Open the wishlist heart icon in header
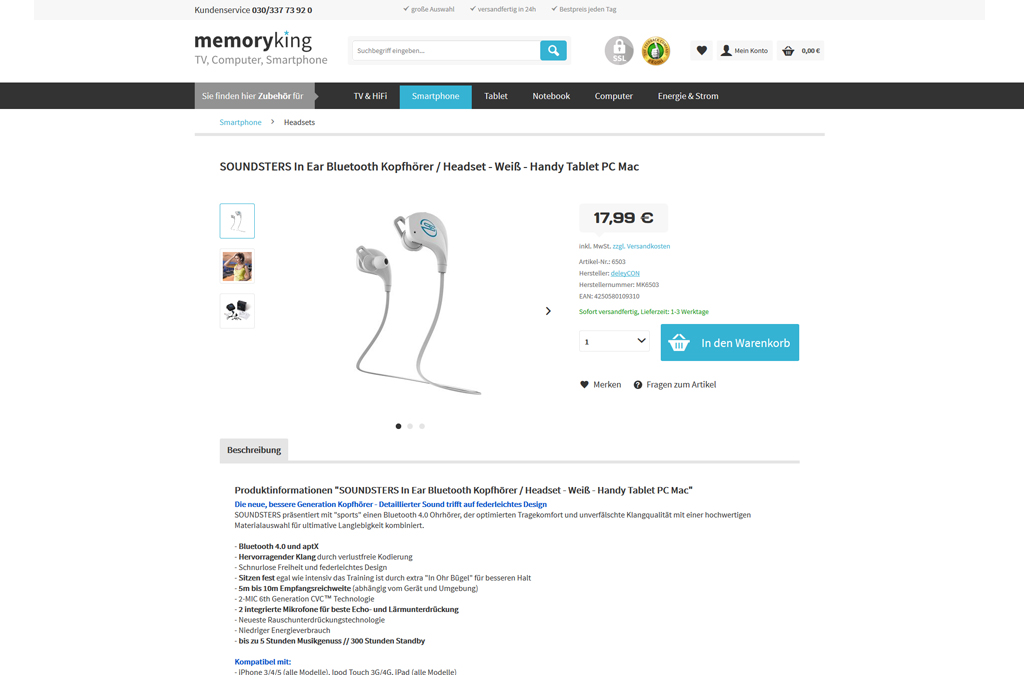Viewport: 1024px width, 675px height. [x=701, y=50]
